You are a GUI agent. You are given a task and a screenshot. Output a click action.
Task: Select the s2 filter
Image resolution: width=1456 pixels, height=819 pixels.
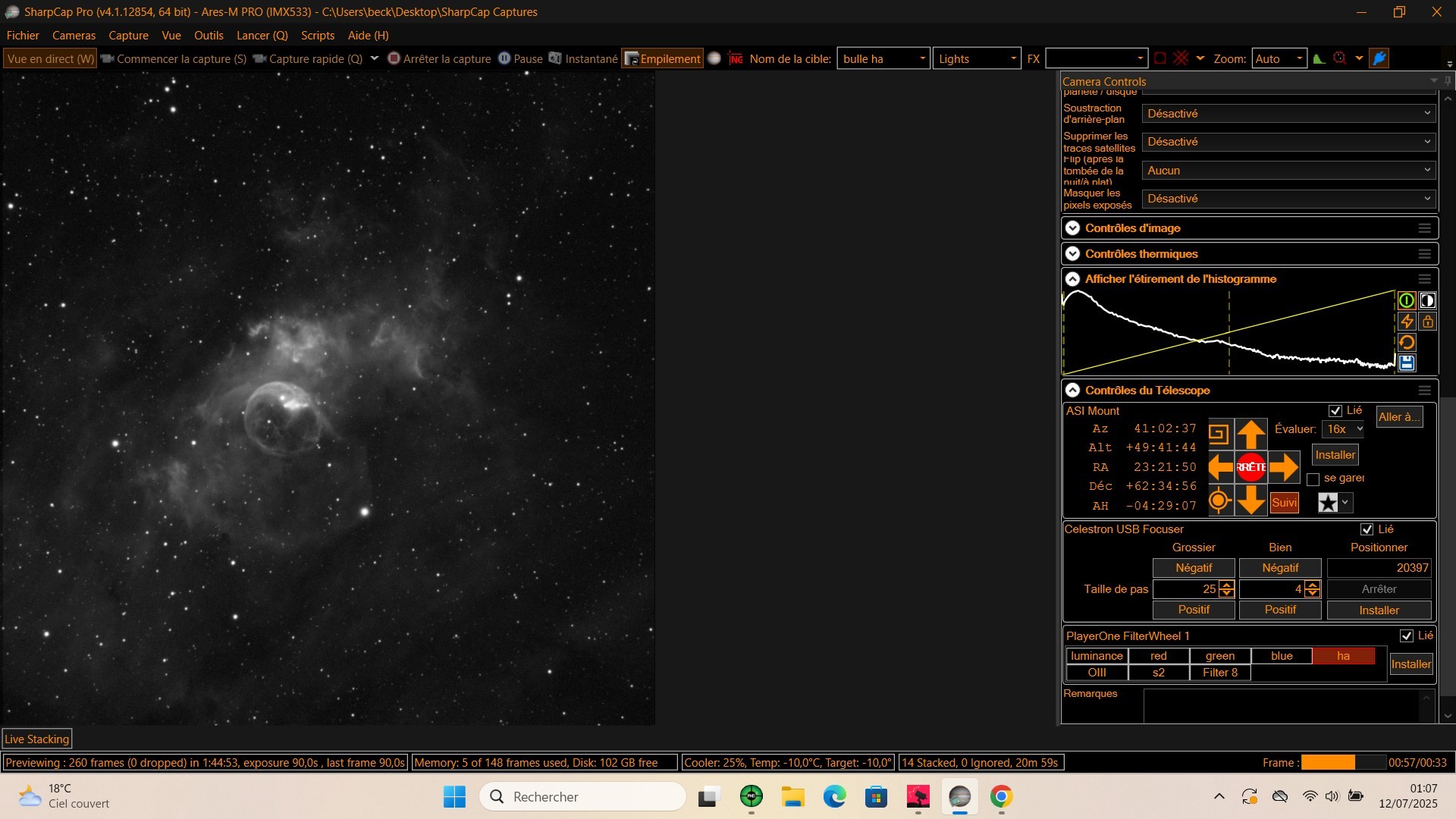pyautogui.click(x=1158, y=673)
